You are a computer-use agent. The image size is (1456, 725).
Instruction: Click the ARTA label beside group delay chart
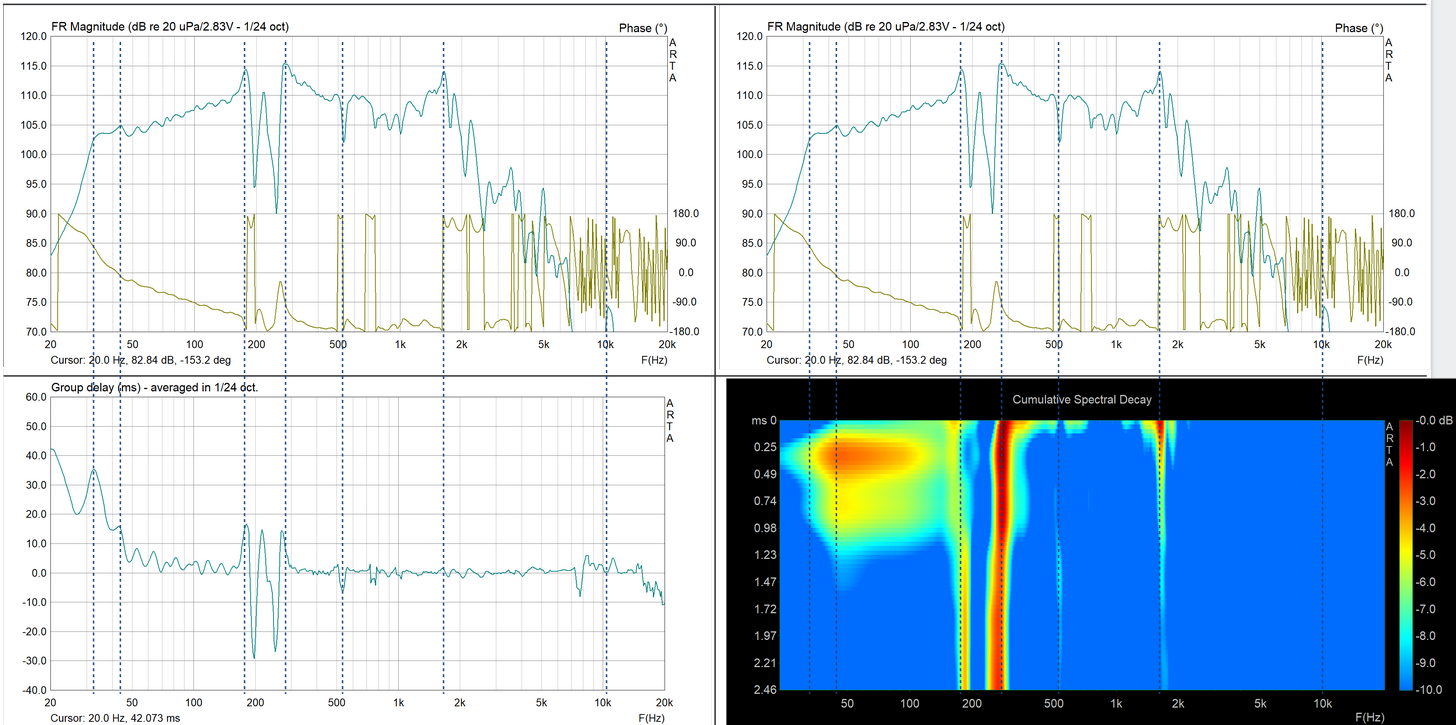672,420
